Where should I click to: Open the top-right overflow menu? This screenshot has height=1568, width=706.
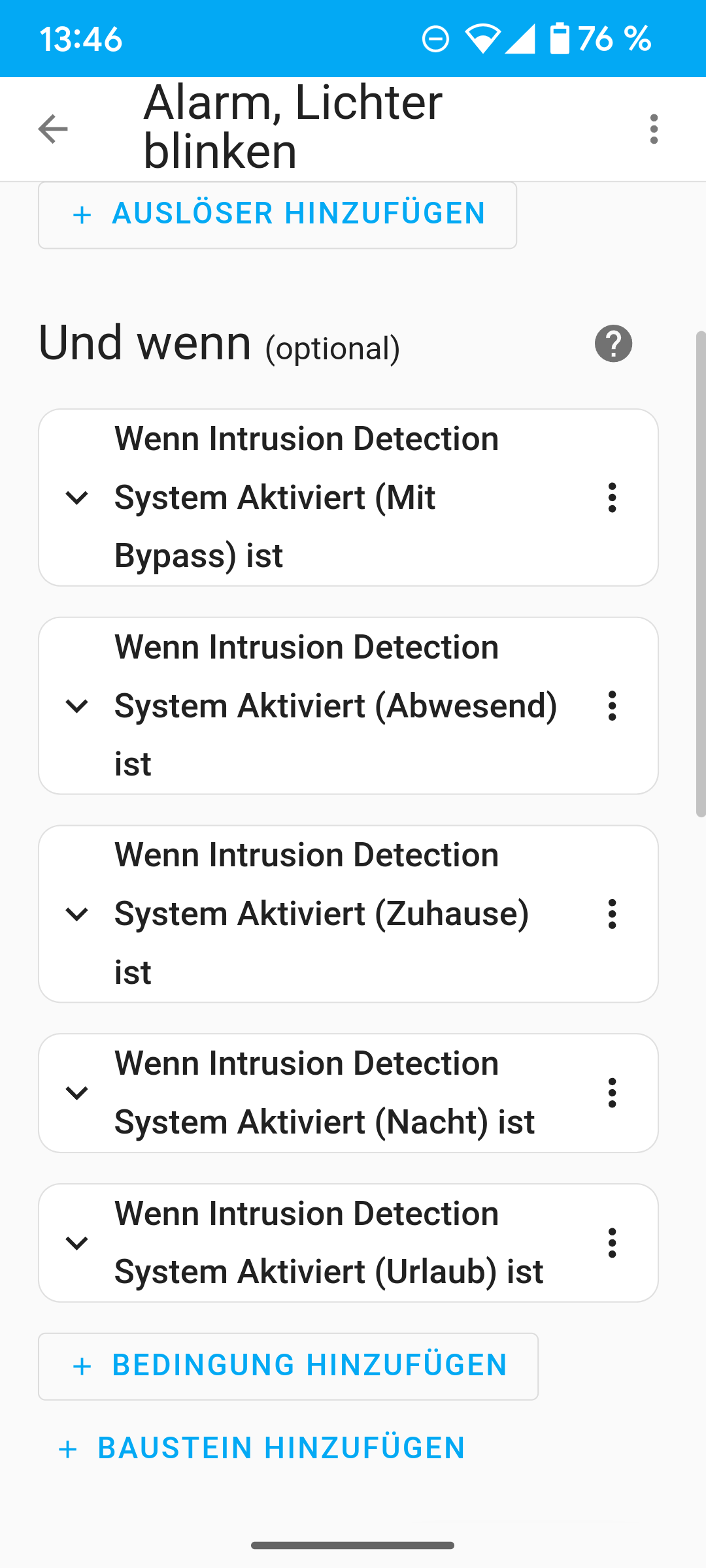pos(654,129)
